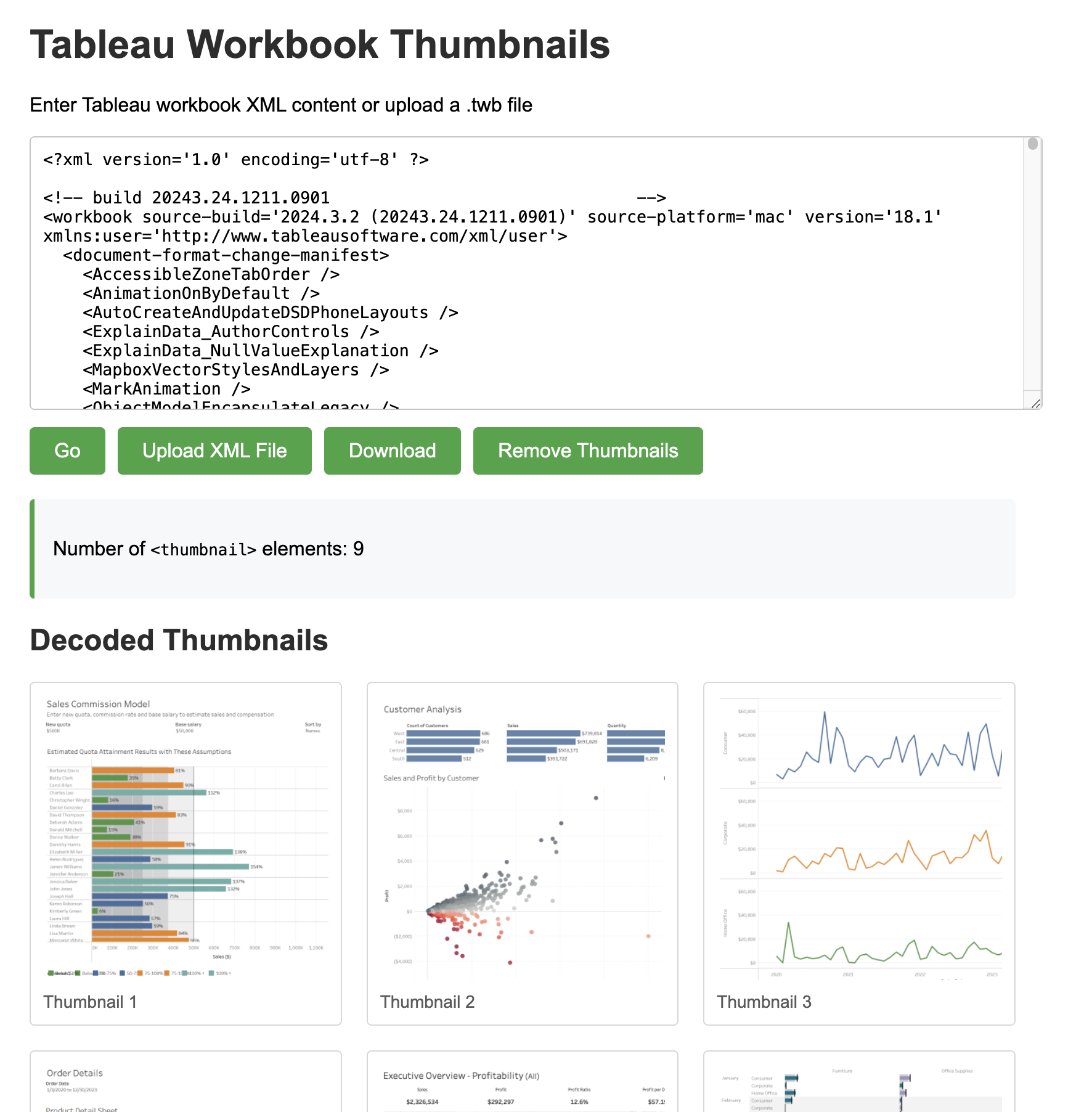Click the "<AutoCreateAndUpdateDSDPhoneLayouts />" line

pos(271,313)
